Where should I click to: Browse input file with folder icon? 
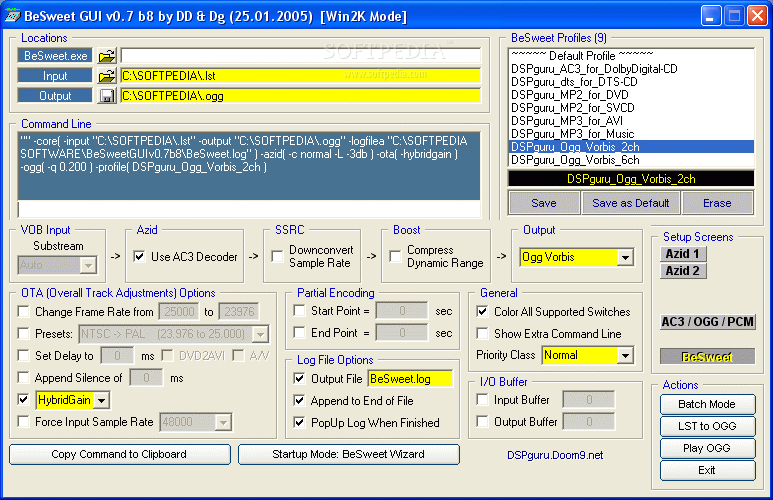[x=106, y=76]
